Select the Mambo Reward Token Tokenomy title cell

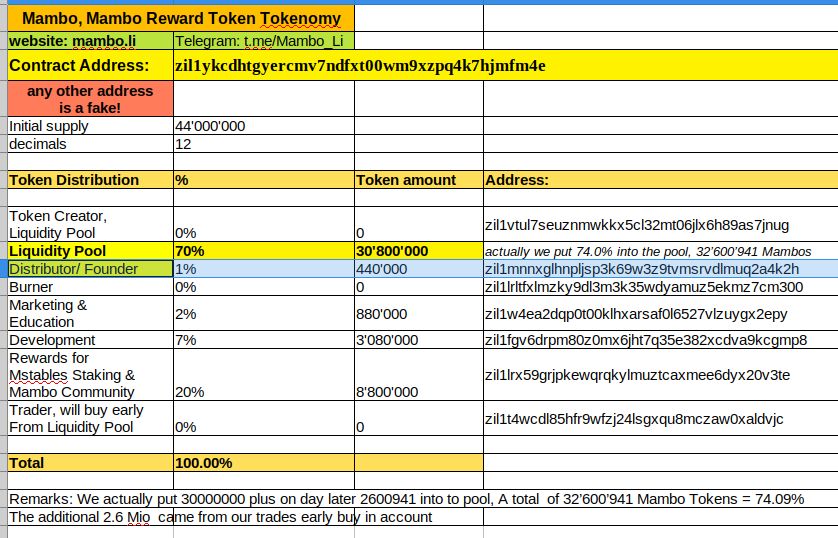pos(181,18)
